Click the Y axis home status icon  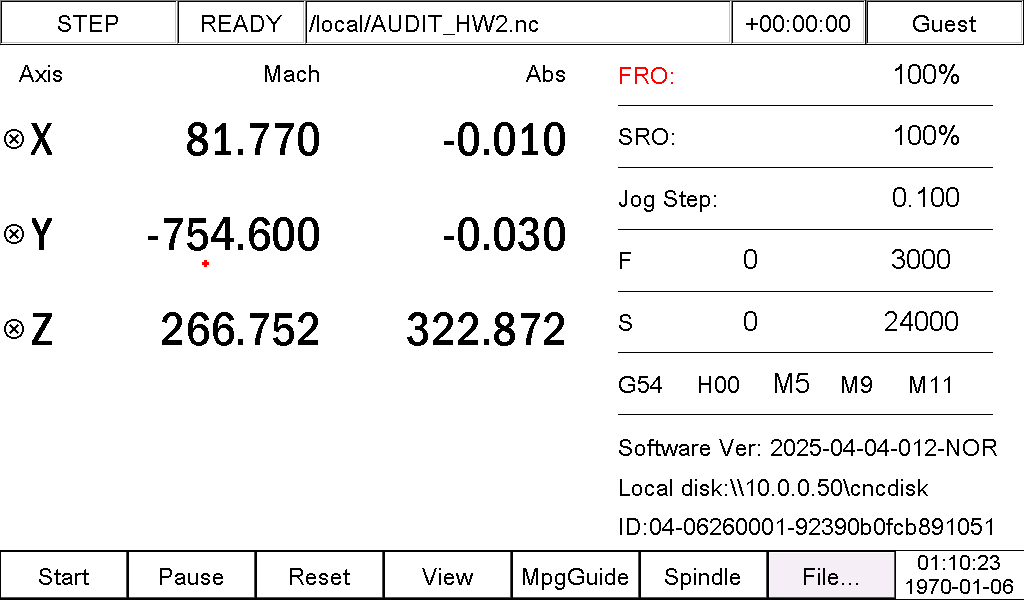tap(14, 234)
